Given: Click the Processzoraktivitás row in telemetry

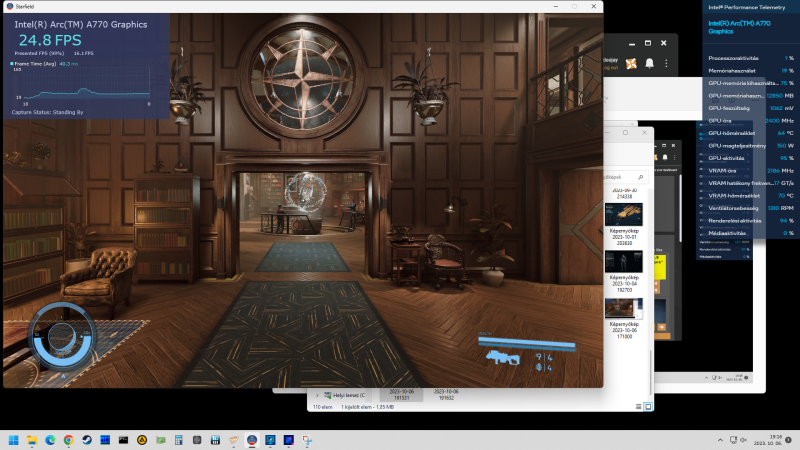Looking at the screenshot, I should coord(751,58).
